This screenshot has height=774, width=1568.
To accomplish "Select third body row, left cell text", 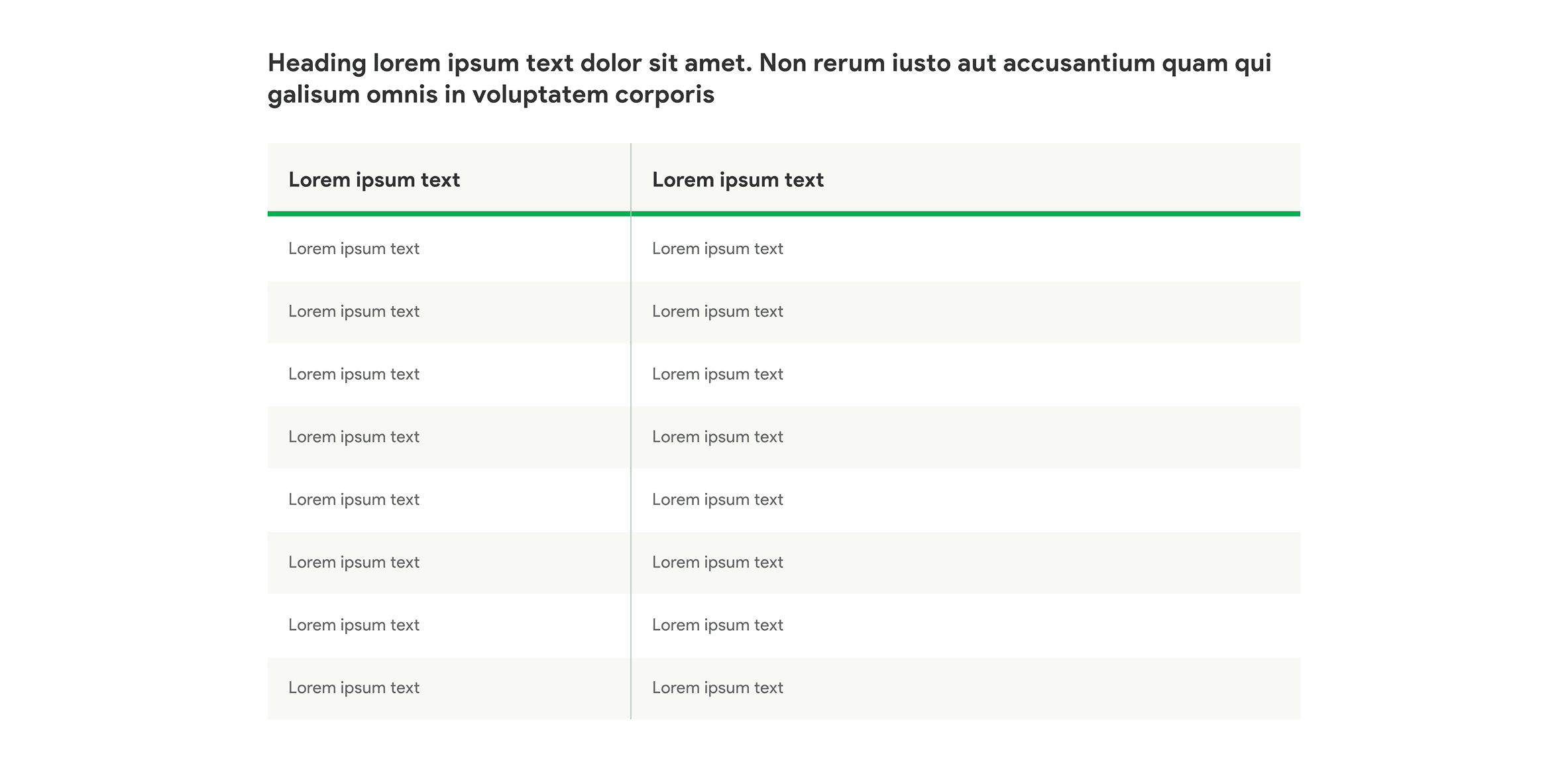I will point(354,374).
